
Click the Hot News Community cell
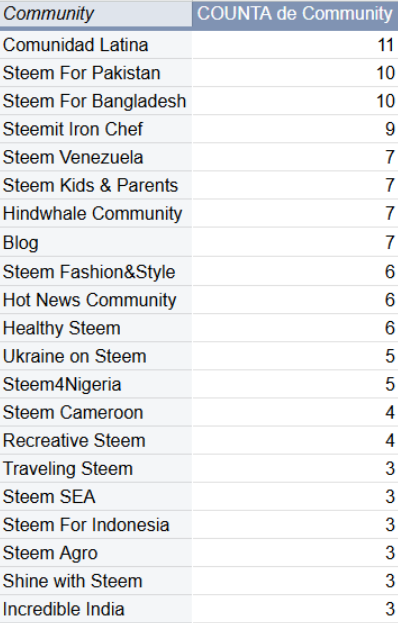pos(96,300)
